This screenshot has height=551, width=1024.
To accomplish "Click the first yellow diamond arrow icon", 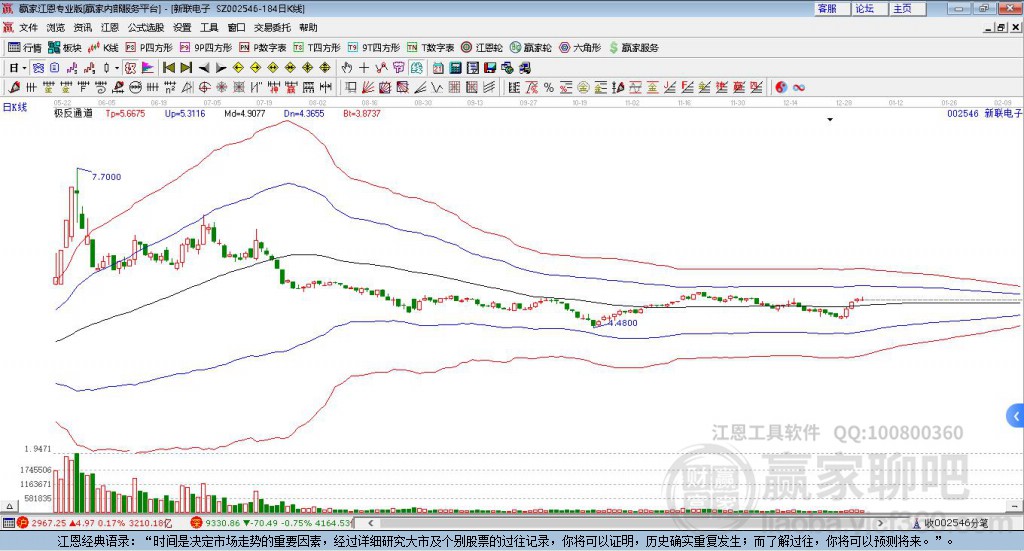I will (x=238, y=68).
